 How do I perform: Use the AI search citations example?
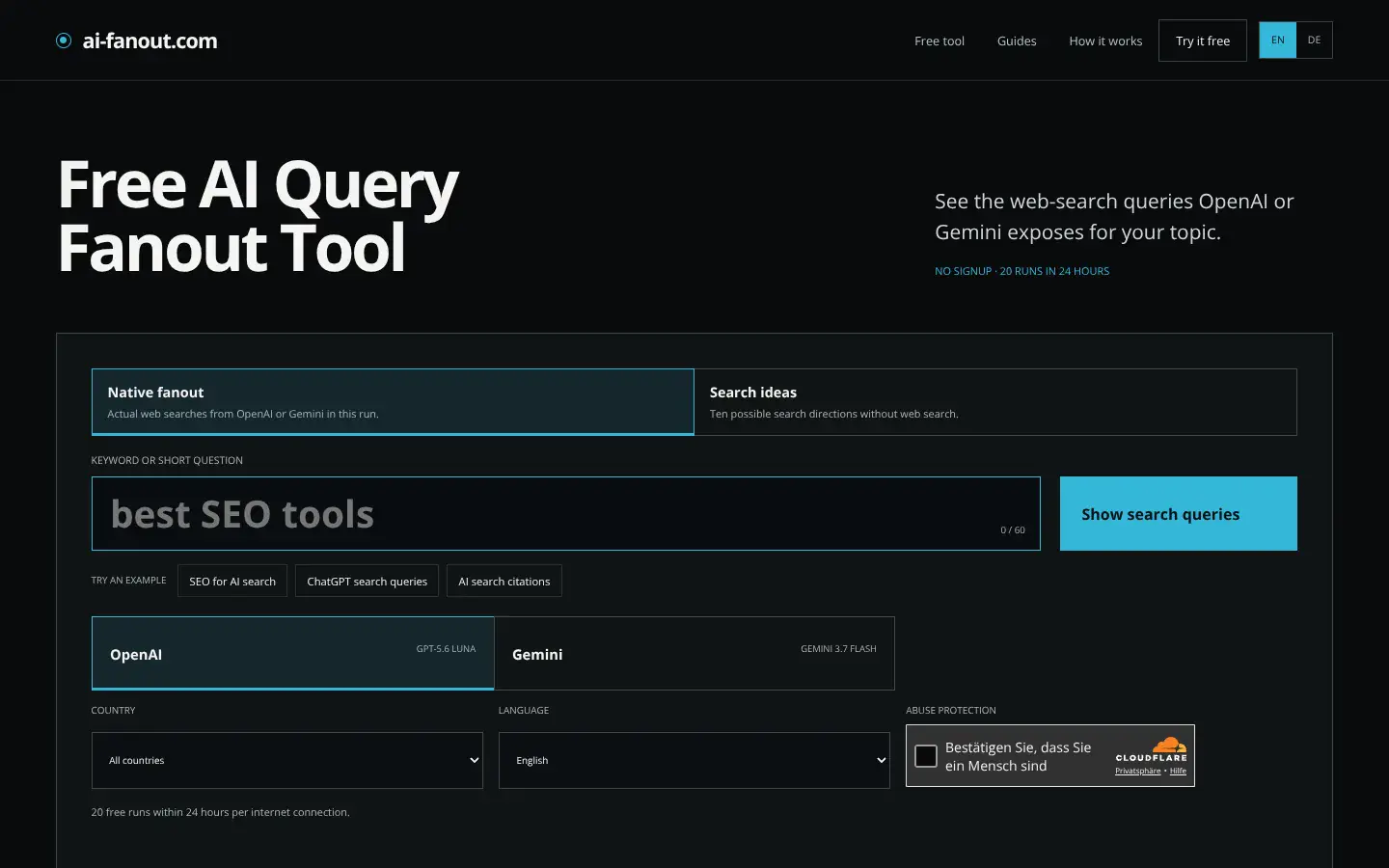coord(504,582)
